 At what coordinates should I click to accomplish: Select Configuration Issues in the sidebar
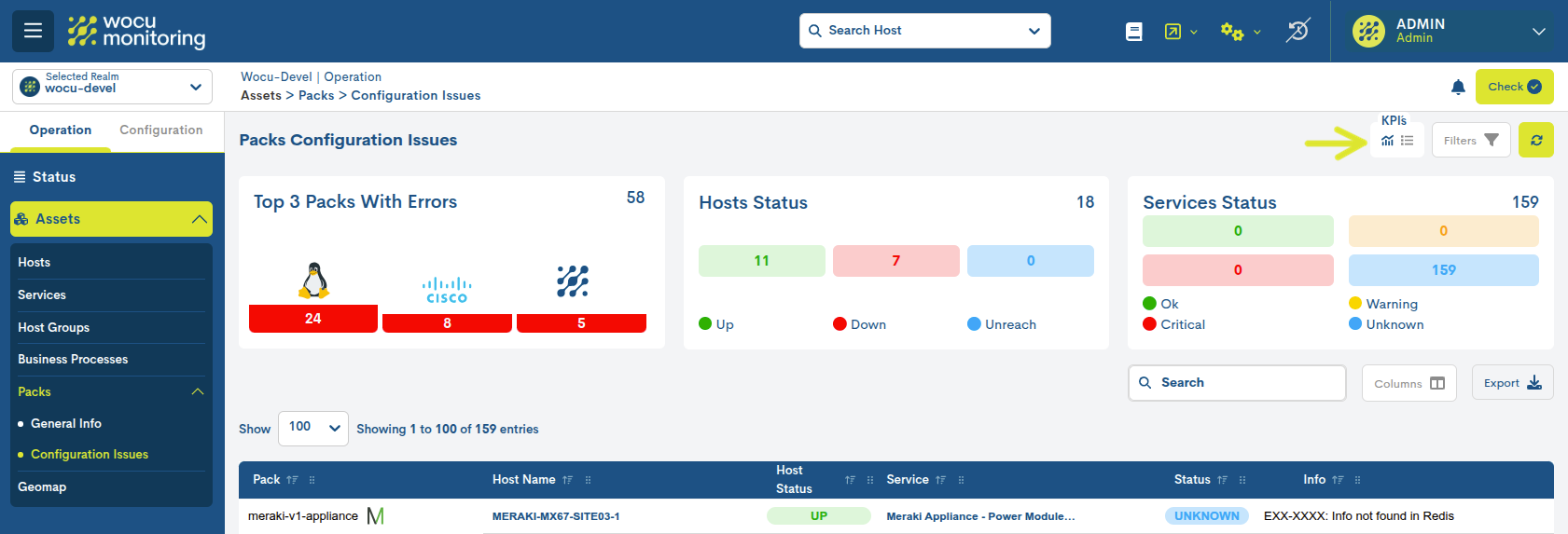tap(90, 455)
